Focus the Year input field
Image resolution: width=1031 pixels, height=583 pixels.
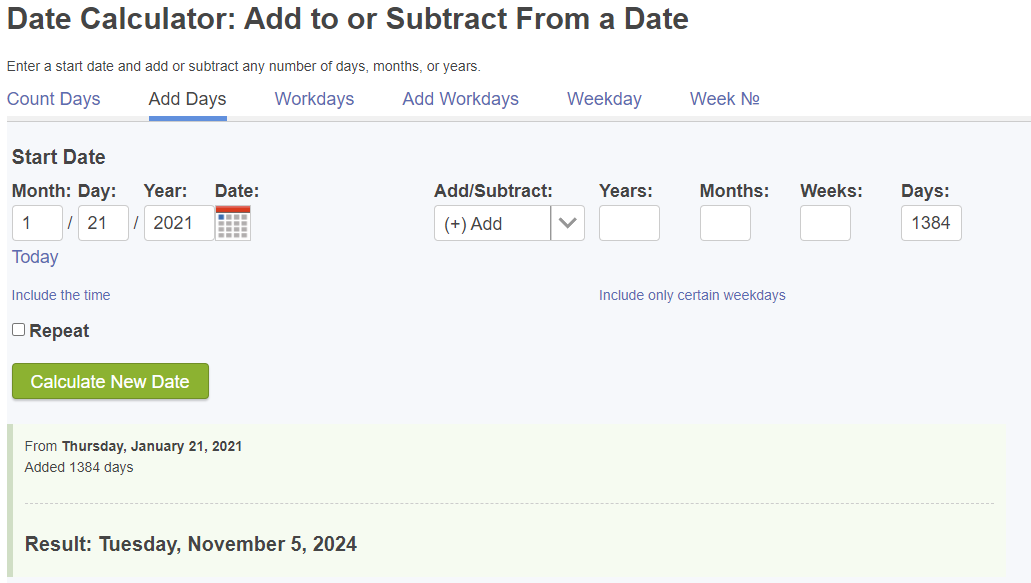(x=179, y=223)
